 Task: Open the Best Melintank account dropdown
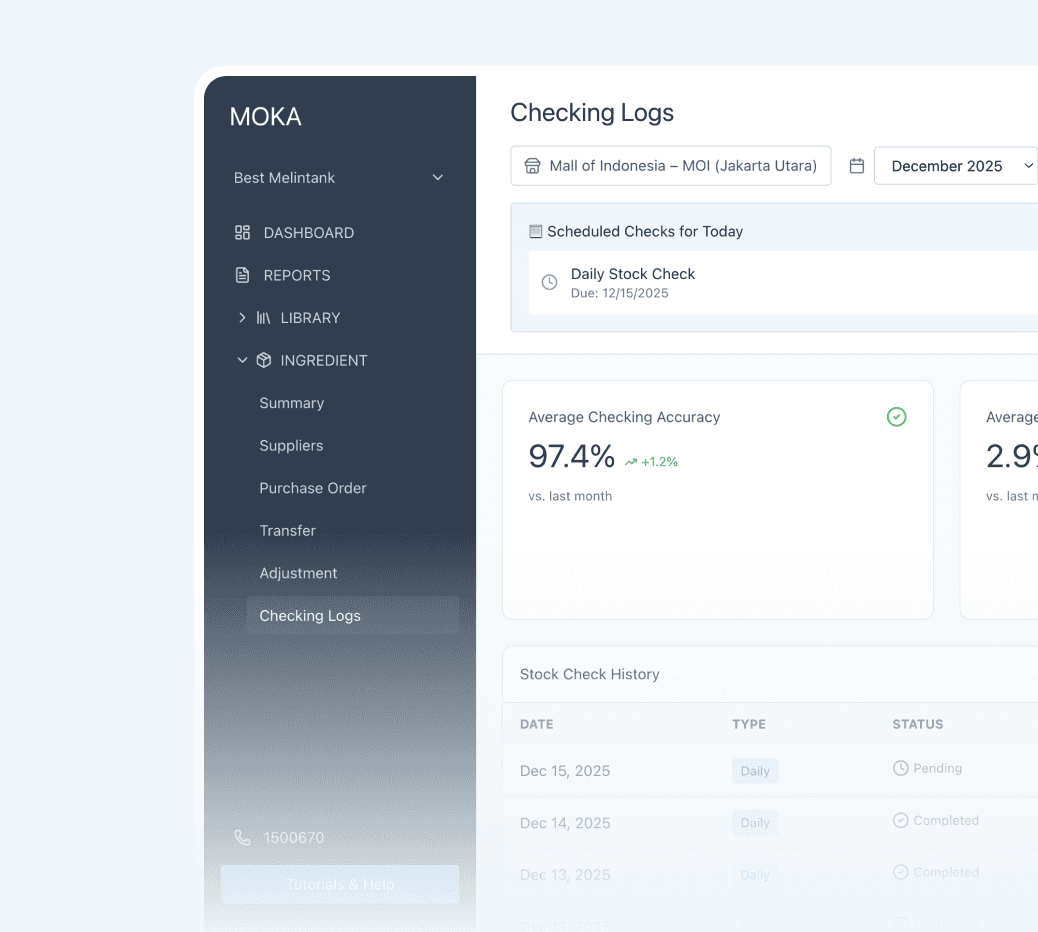(x=339, y=177)
